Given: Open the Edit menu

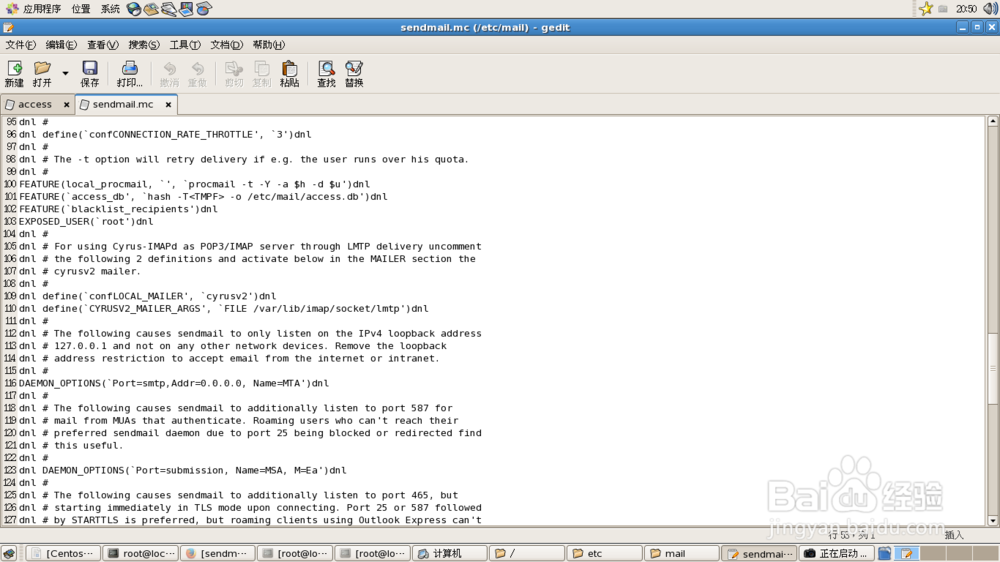Looking at the screenshot, I should [x=61, y=45].
